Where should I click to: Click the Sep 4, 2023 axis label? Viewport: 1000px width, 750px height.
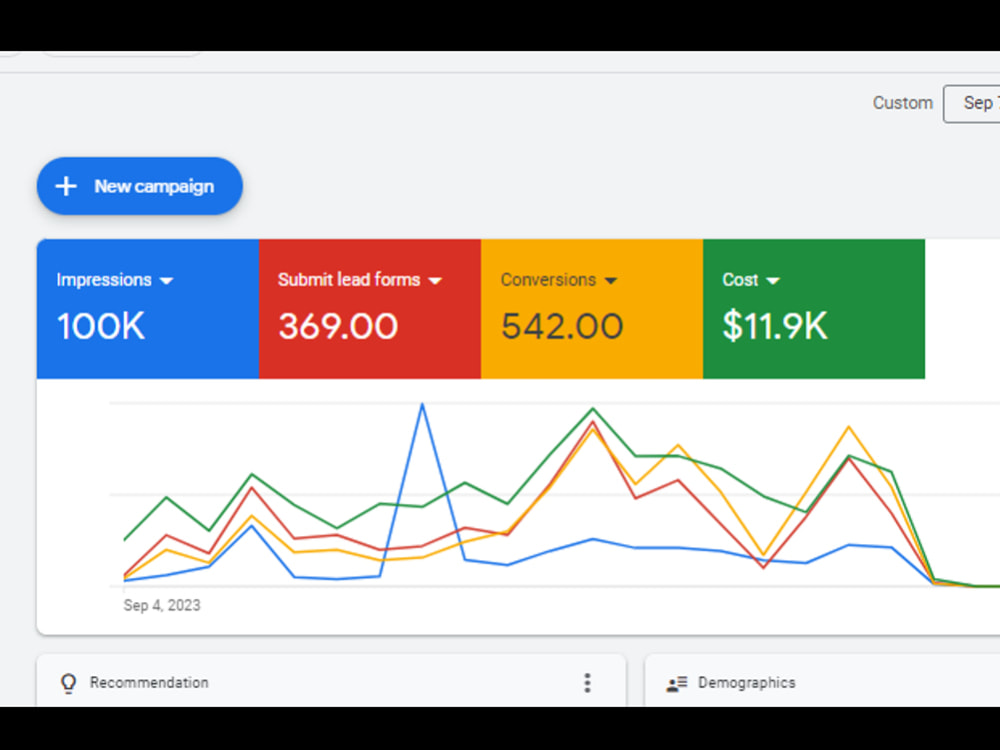point(162,605)
